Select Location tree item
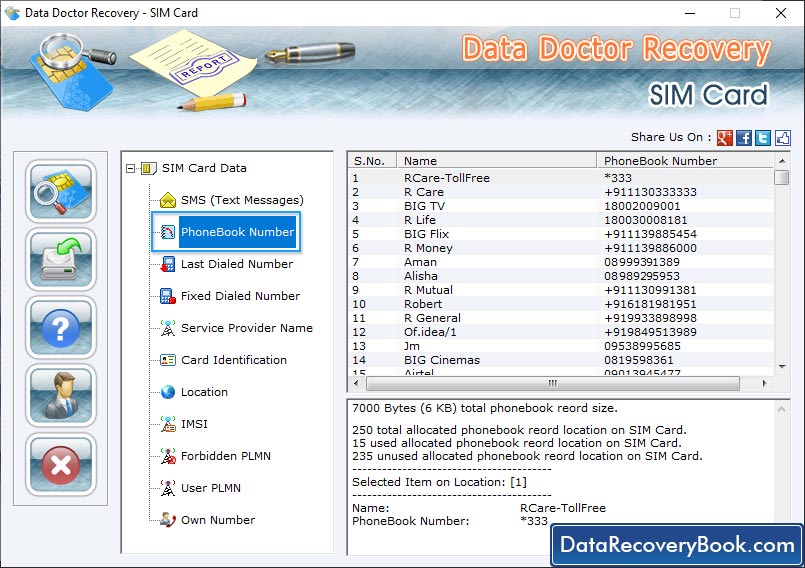 (204, 392)
